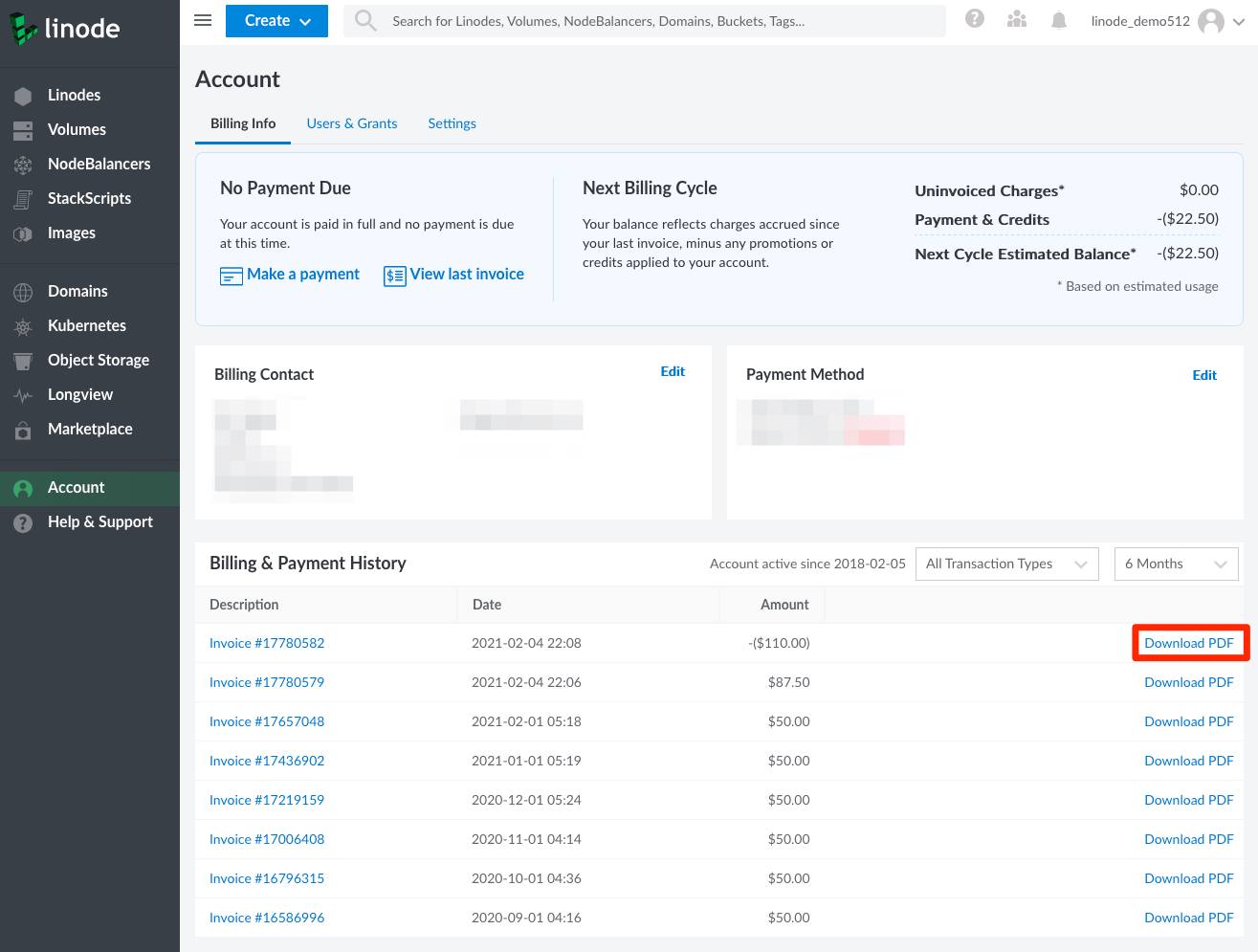Click the Longview waveform icon

pos(22,394)
